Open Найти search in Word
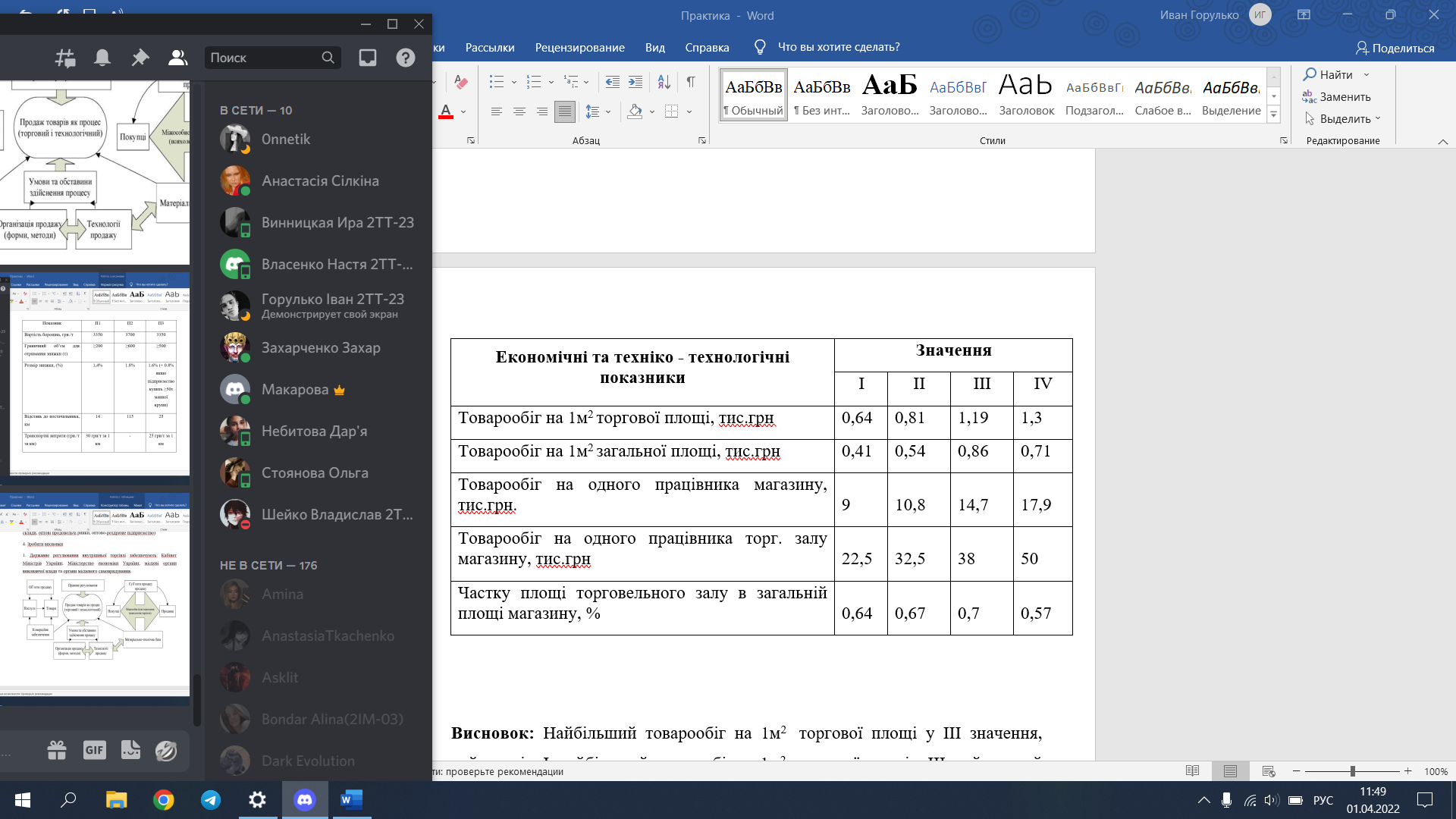Viewport: 1456px width, 819px height. click(1328, 74)
